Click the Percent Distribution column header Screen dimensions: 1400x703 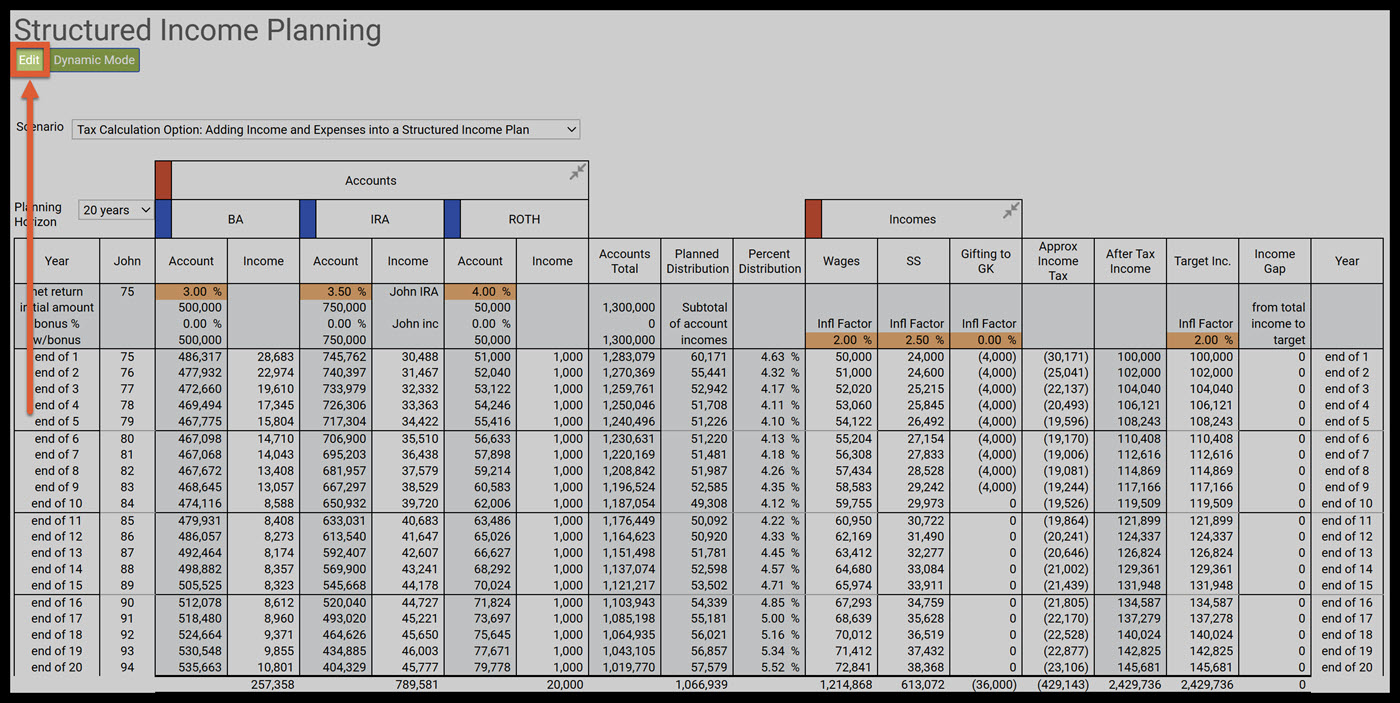point(769,261)
